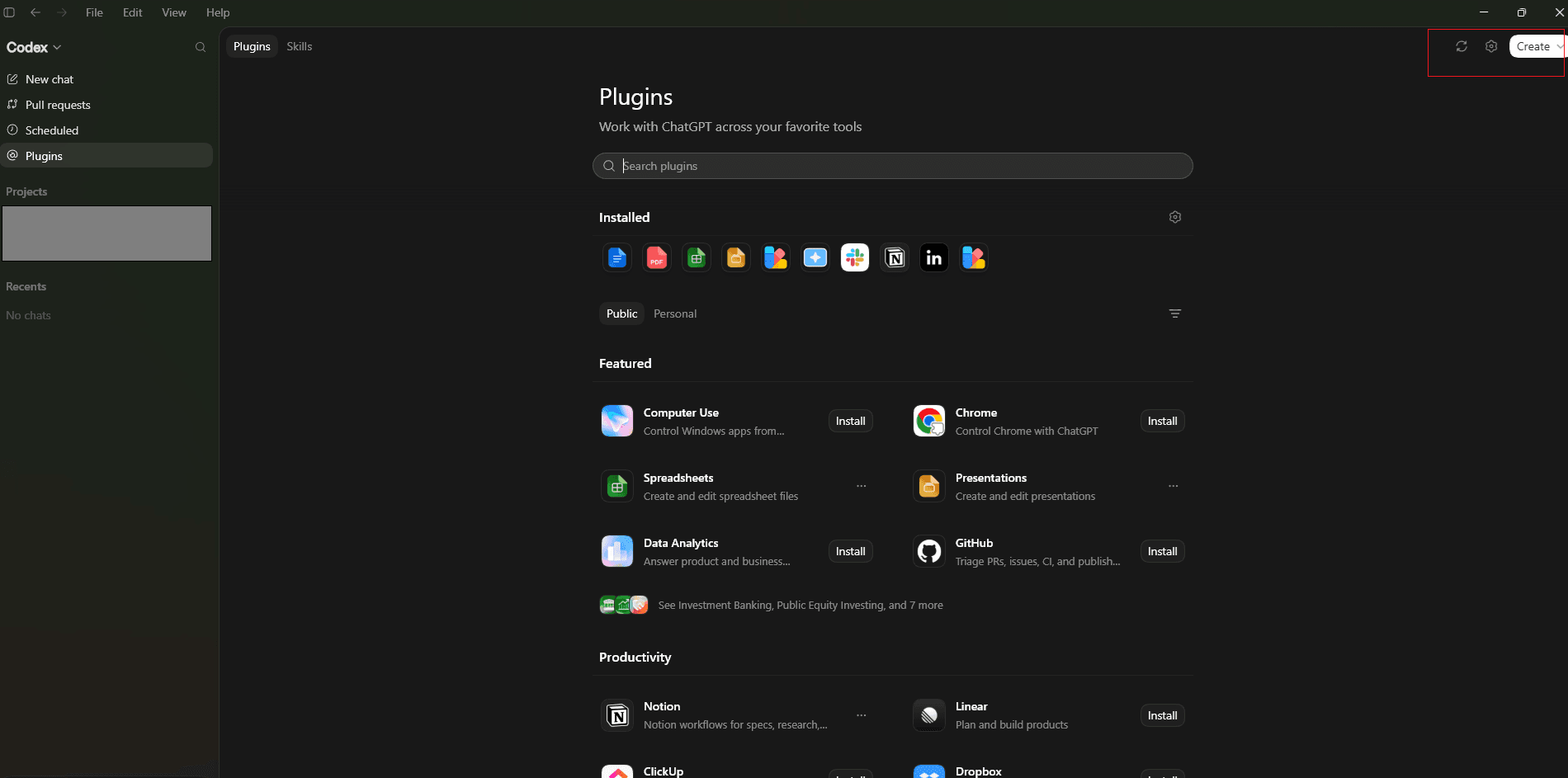Open the installed LinkedIn plugin icon

[934, 257]
